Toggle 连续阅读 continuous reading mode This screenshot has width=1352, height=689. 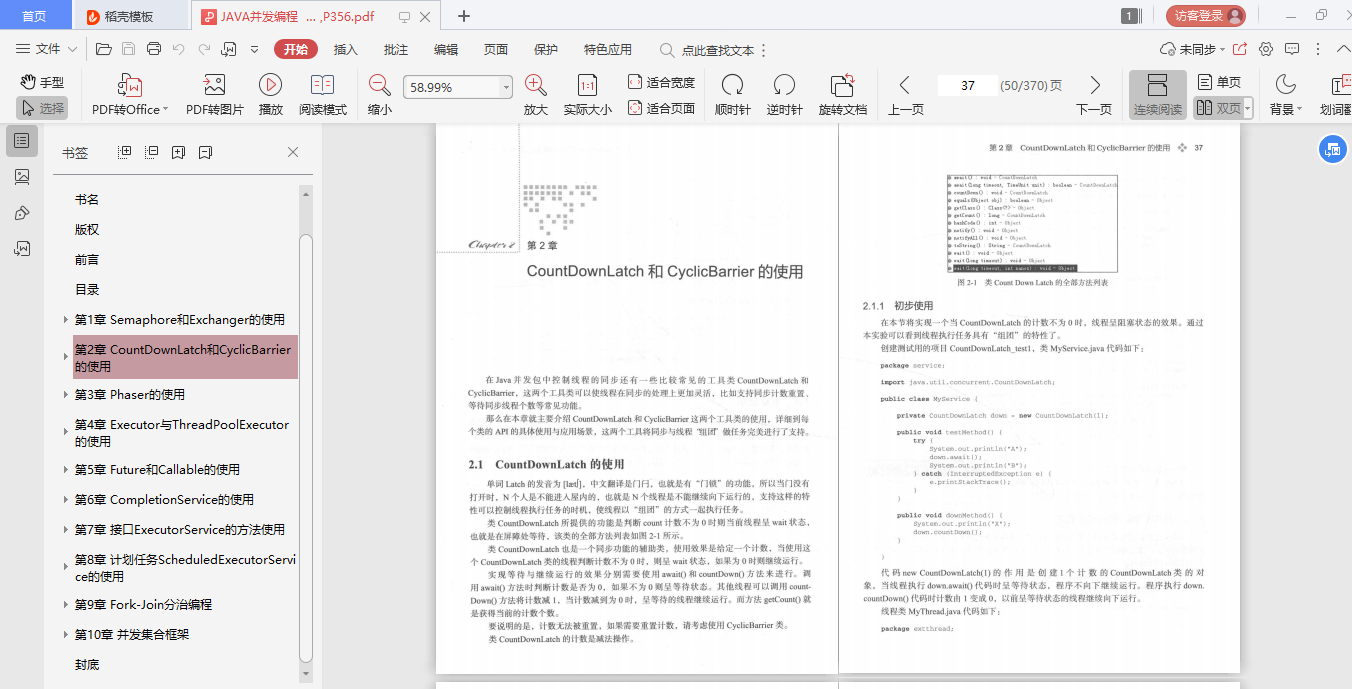[x=1157, y=96]
